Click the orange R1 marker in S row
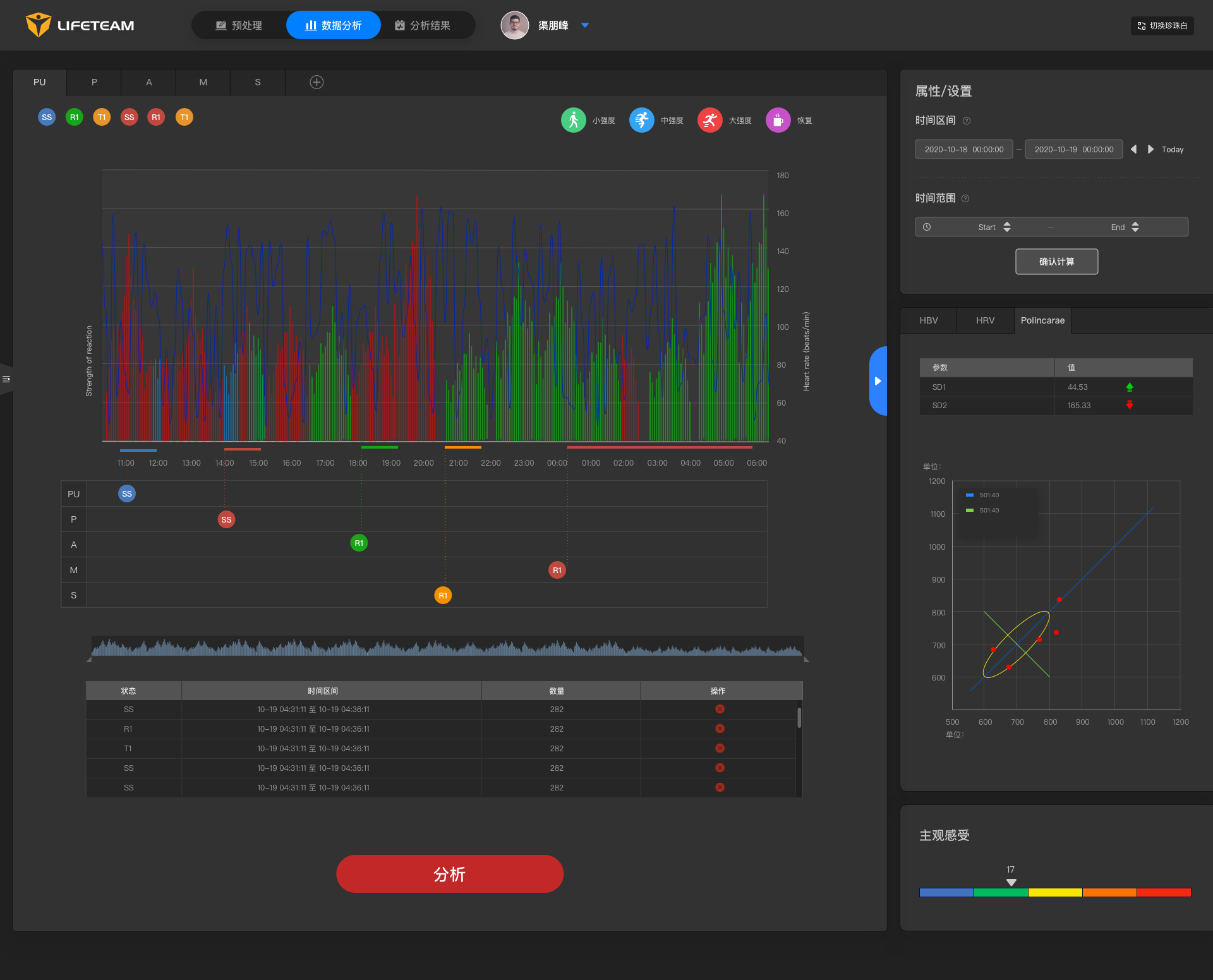Image resolution: width=1213 pixels, height=980 pixels. point(443,595)
